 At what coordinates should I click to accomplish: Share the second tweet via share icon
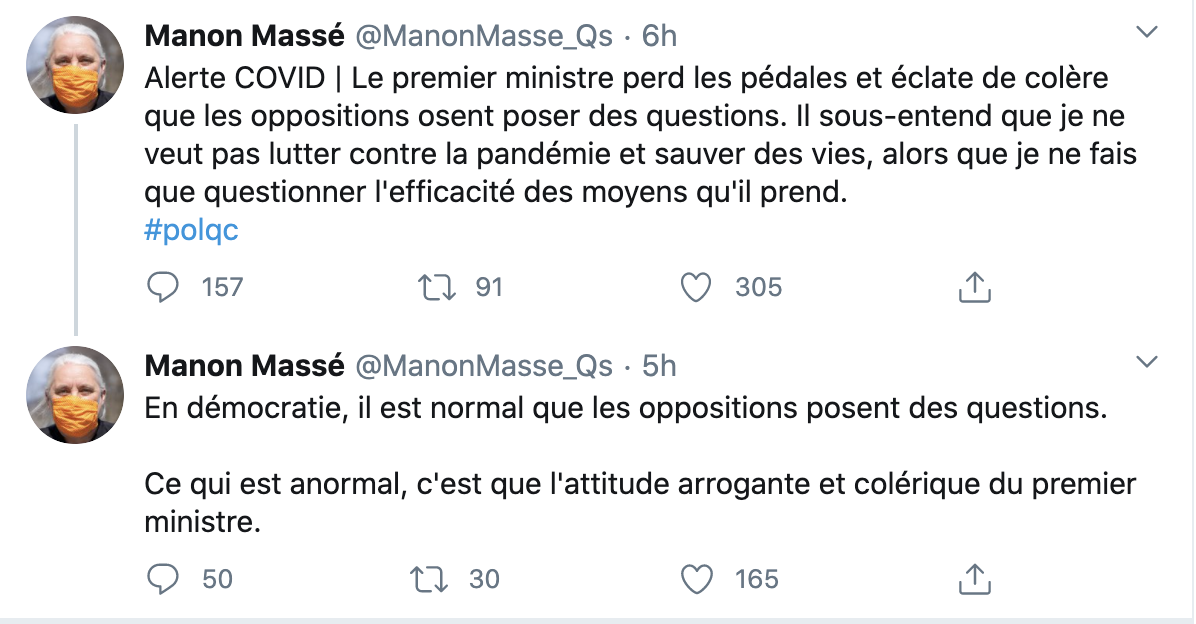(x=974, y=579)
